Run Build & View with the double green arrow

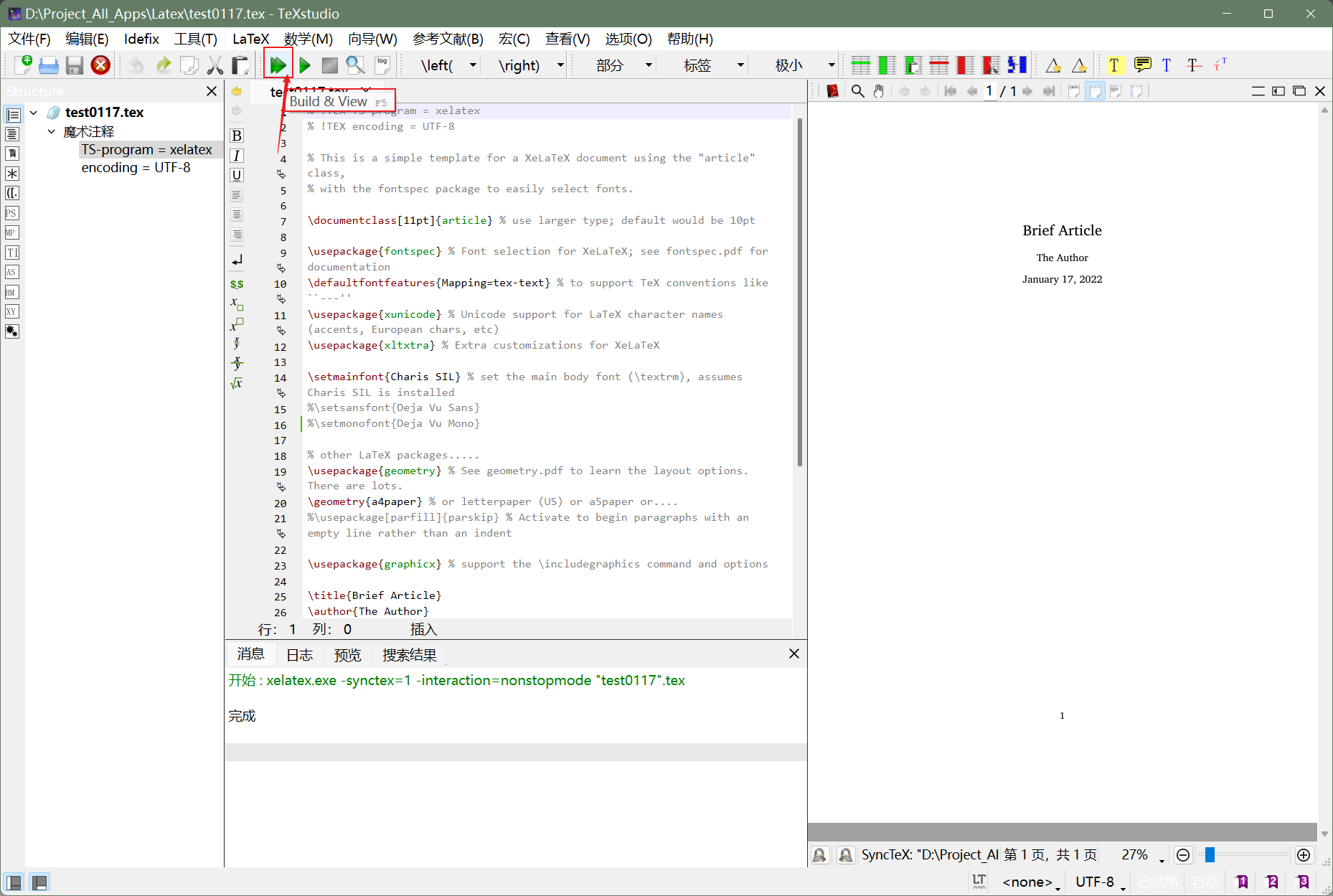point(278,65)
